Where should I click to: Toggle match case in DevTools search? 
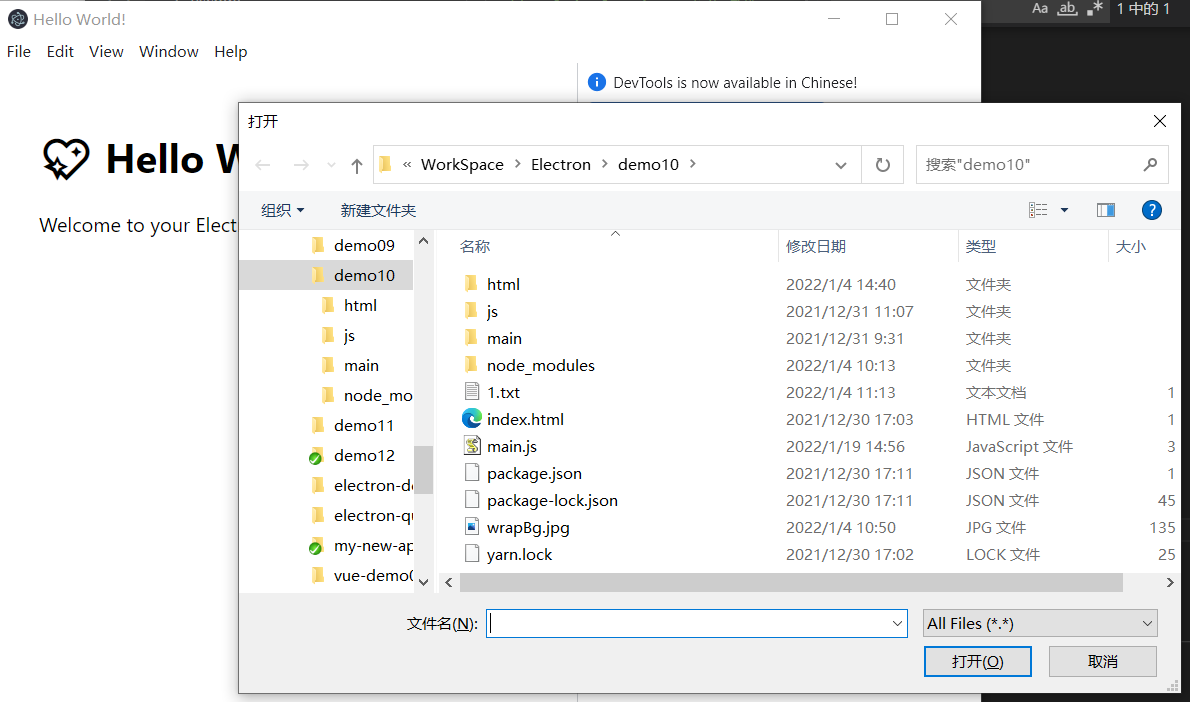tap(1040, 10)
